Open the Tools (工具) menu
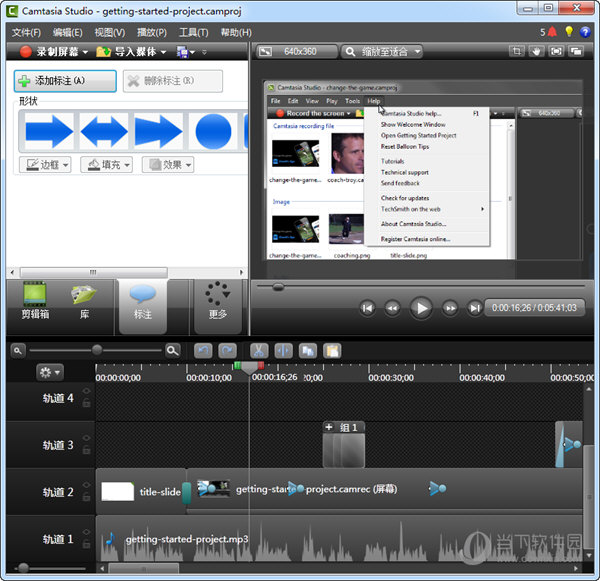This screenshot has width=600, height=581. (x=194, y=33)
